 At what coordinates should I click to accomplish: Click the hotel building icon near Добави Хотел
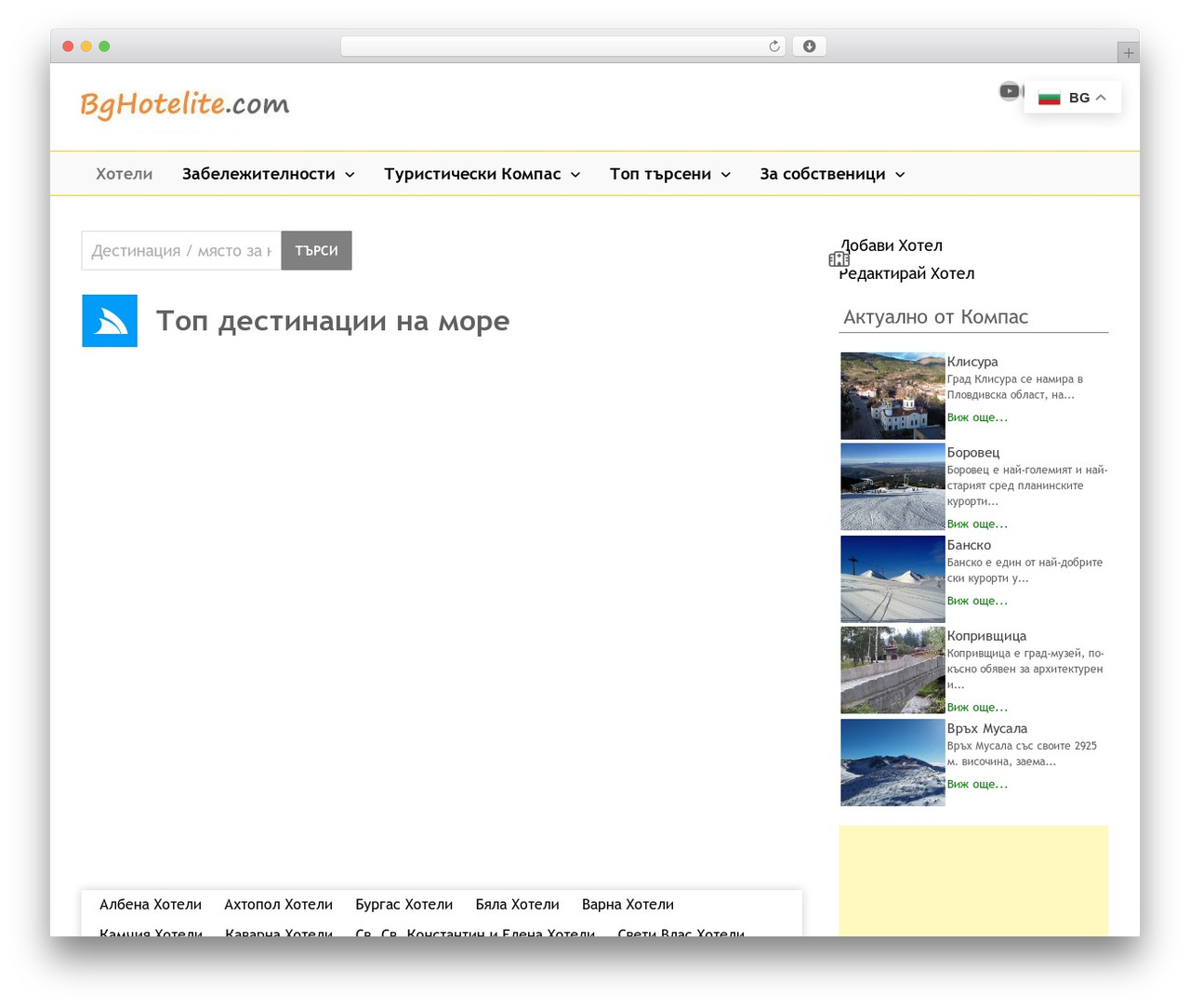839,259
